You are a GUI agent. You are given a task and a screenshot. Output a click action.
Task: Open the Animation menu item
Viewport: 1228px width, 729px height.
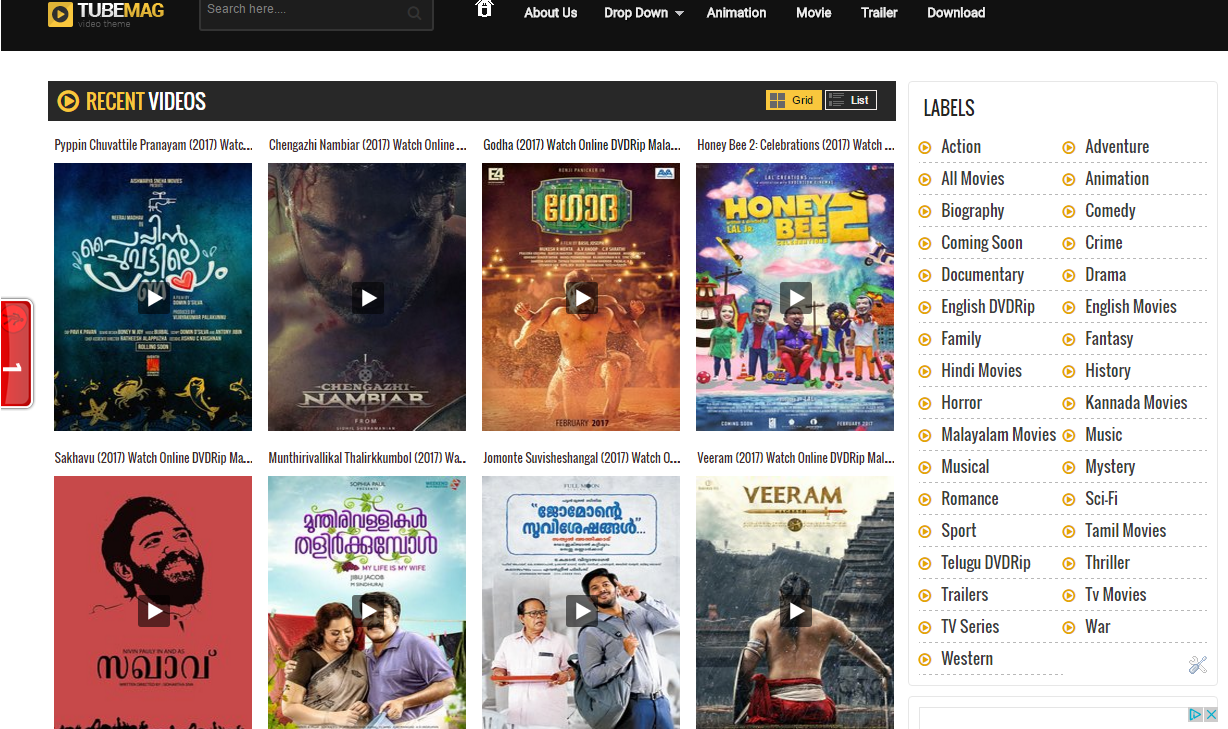737,13
